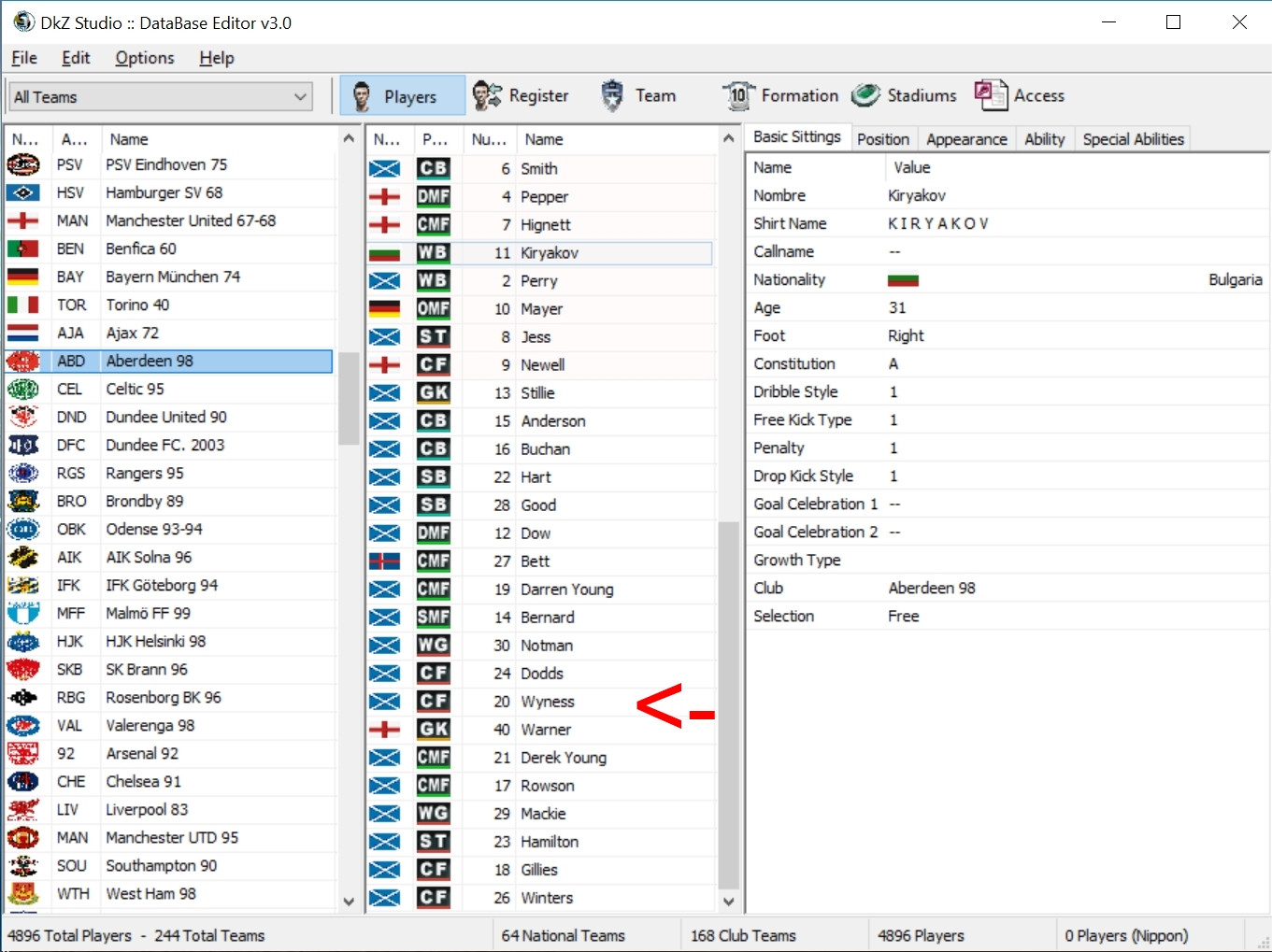1272x952 pixels.
Task: Click the Selection value Free
Action: (904, 617)
